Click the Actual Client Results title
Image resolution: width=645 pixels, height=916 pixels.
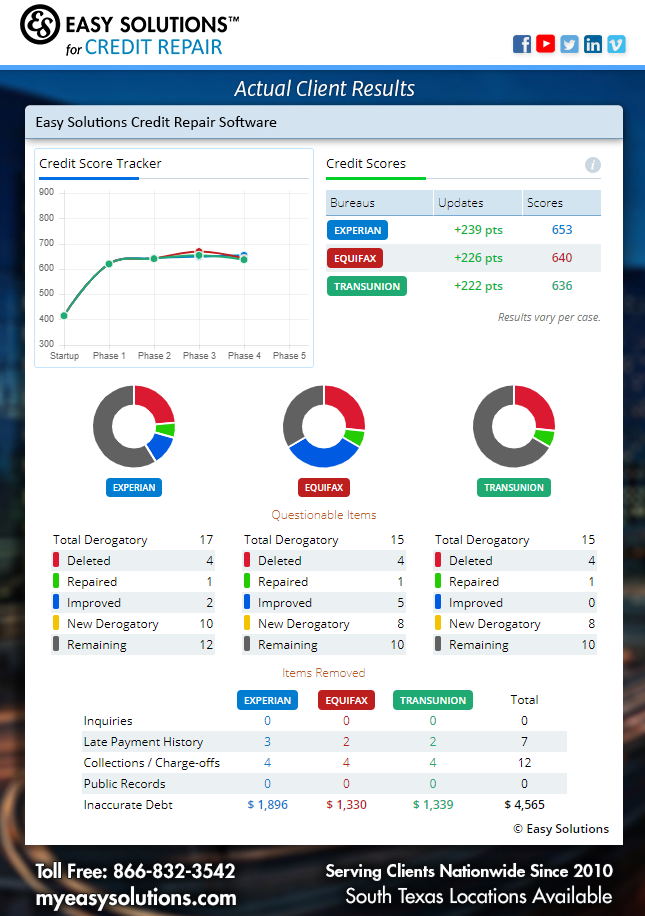pos(324,88)
